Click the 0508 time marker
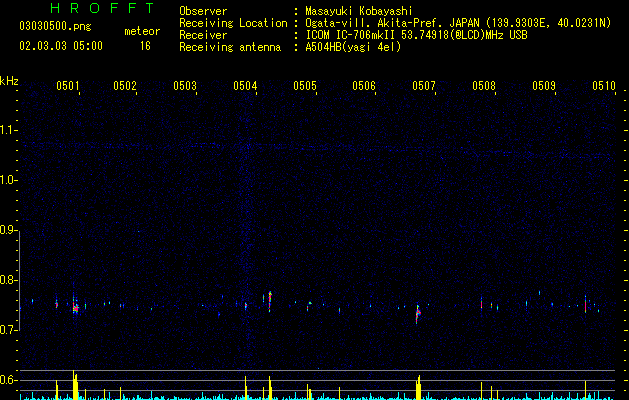The height and width of the screenshot is (400, 629). [484, 85]
